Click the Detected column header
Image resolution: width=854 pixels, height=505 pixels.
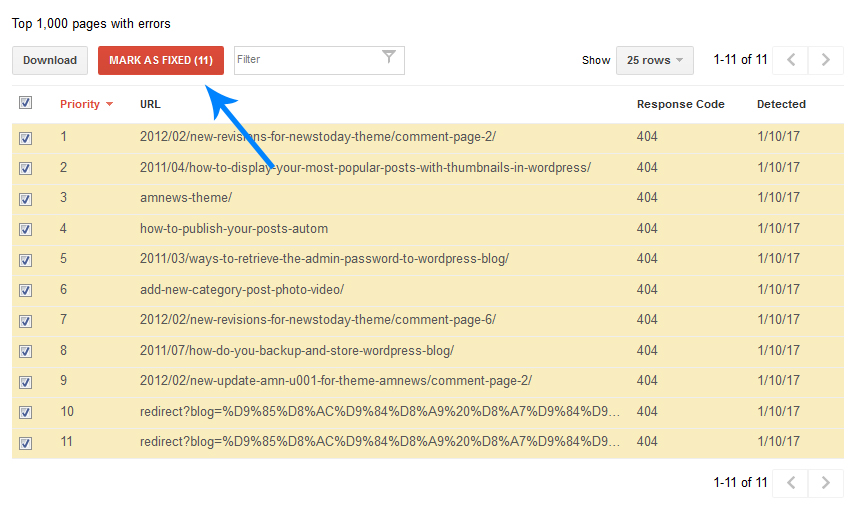pos(781,104)
